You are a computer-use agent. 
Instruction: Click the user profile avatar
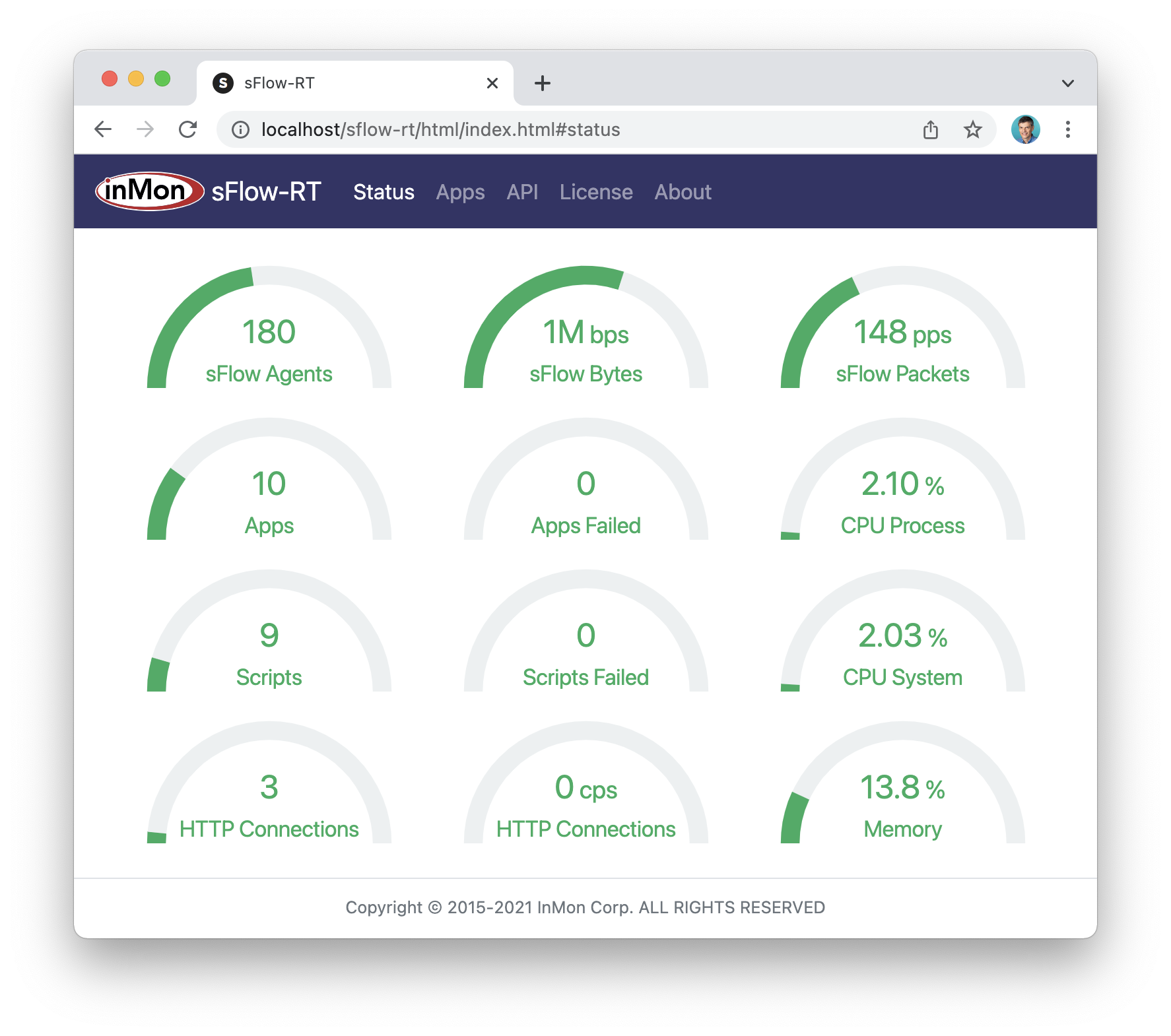coord(1025,129)
